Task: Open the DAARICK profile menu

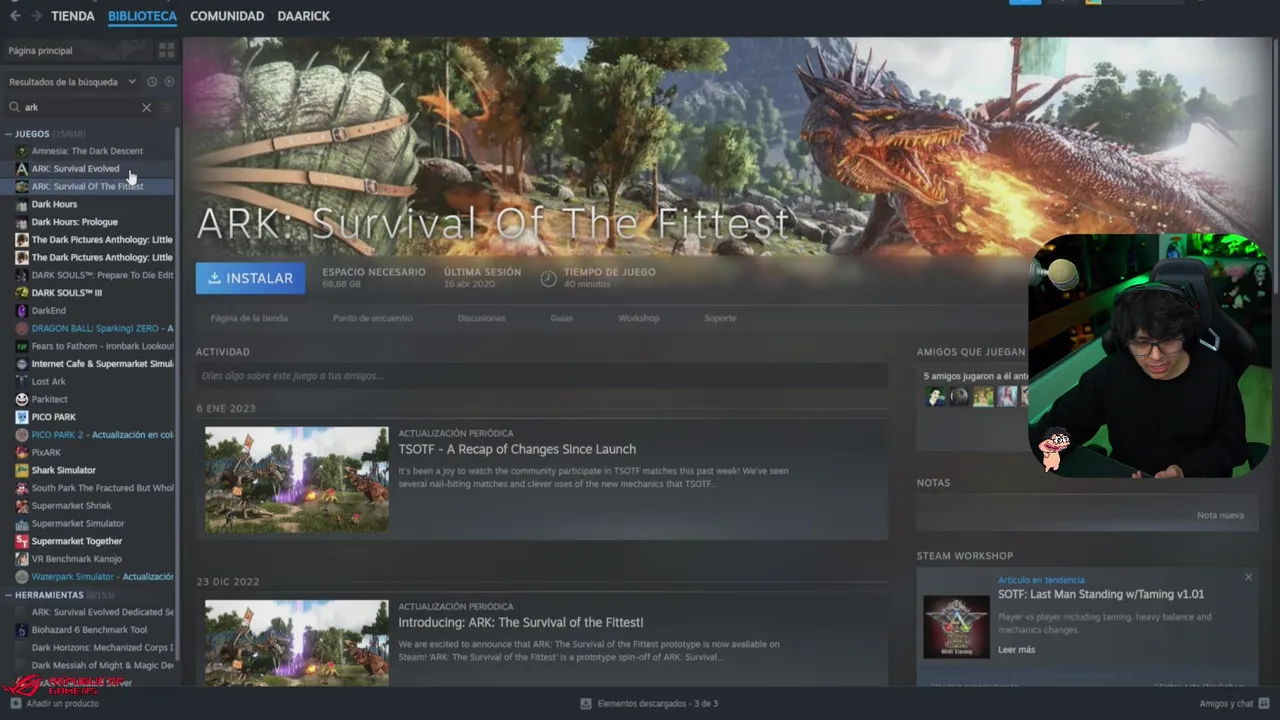Action: (x=303, y=16)
